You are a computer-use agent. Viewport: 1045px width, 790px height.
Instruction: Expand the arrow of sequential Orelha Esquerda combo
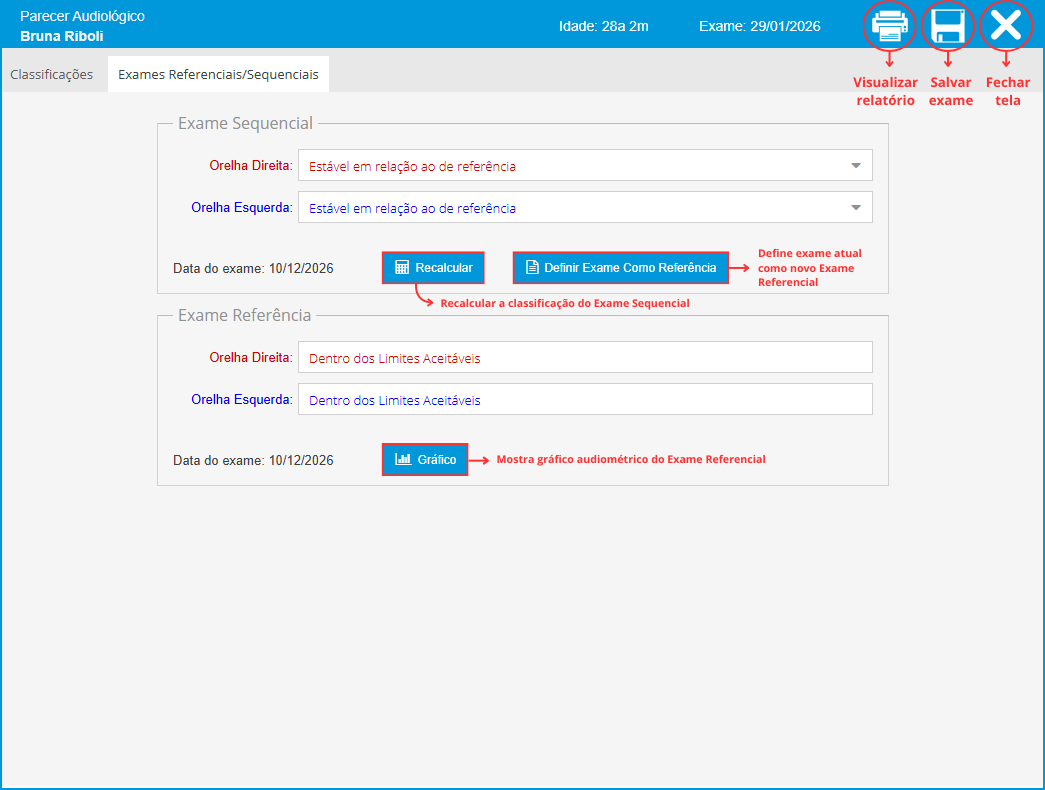(x=856, y=208)
